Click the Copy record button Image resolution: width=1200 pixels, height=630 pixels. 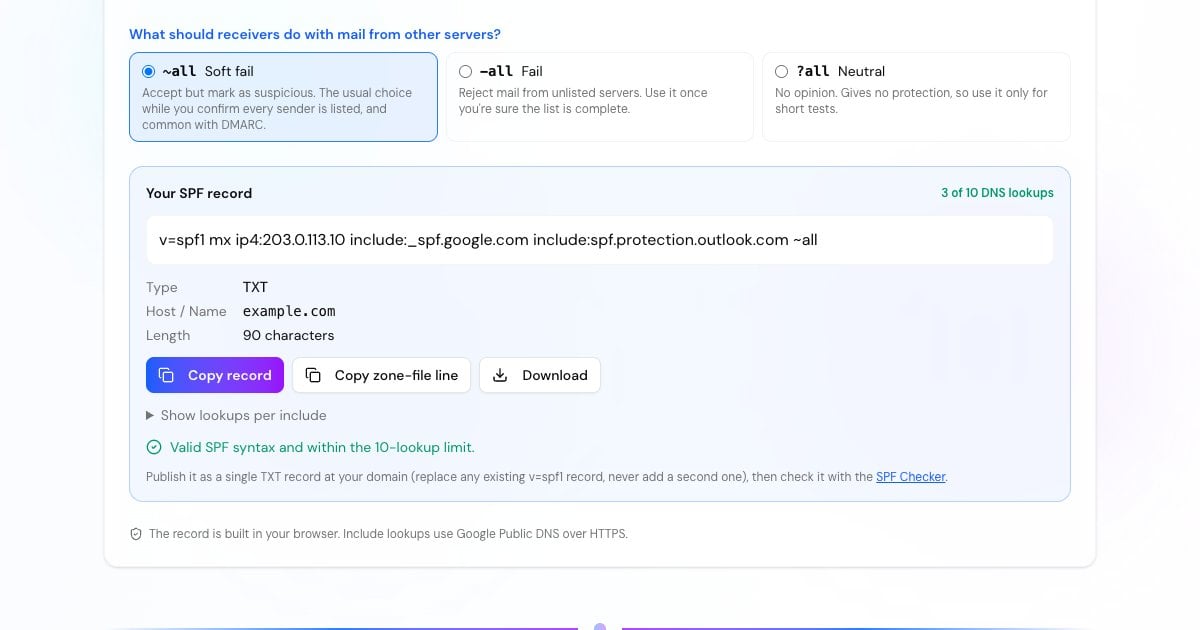tap(215, 375)
